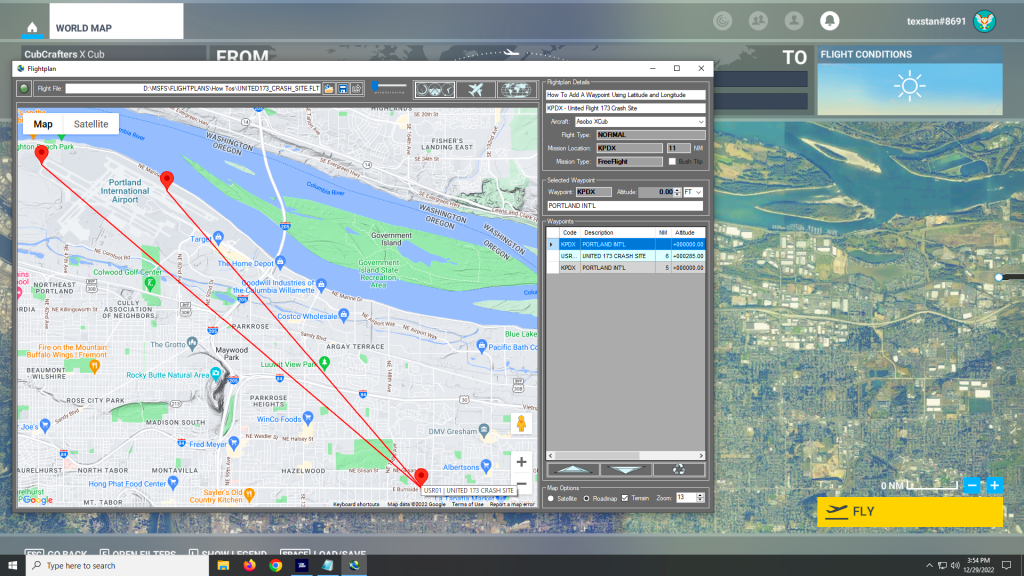
Task: Open Terms of Use link on map
Action: click(x=468, y=504)
